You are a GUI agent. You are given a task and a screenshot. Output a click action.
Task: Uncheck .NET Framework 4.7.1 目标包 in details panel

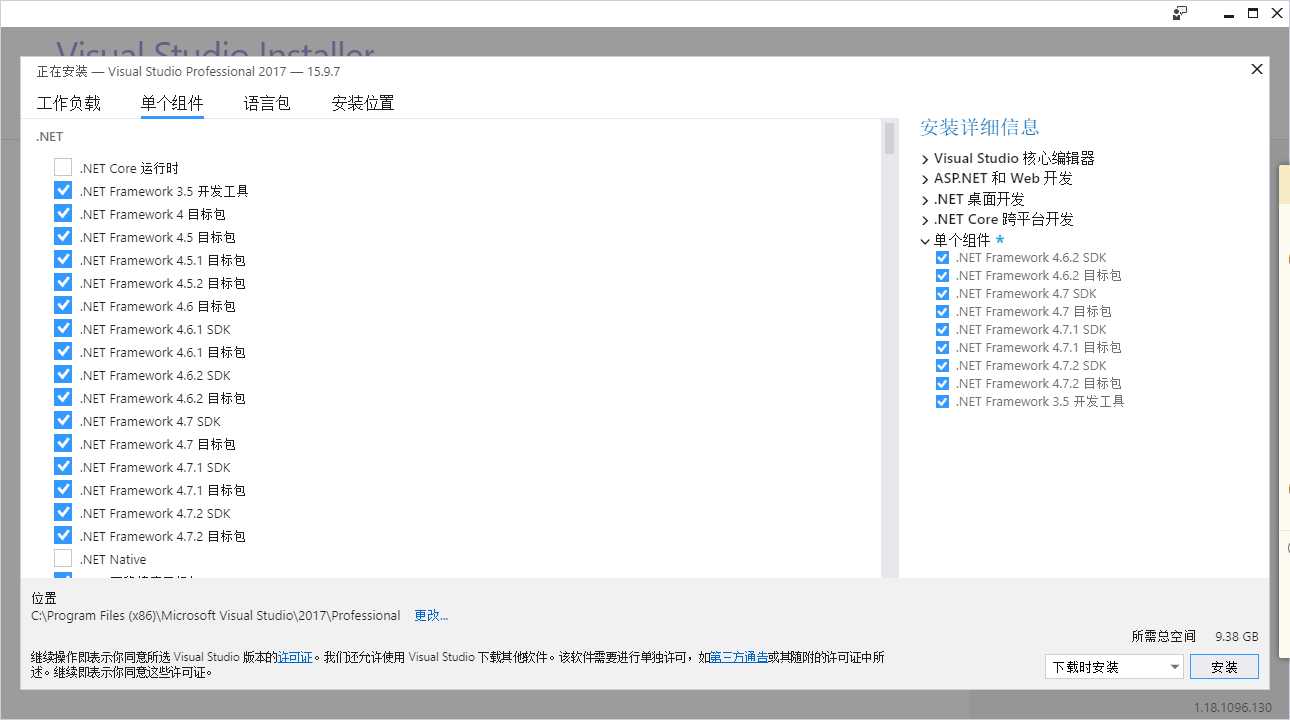click(942, 347)
